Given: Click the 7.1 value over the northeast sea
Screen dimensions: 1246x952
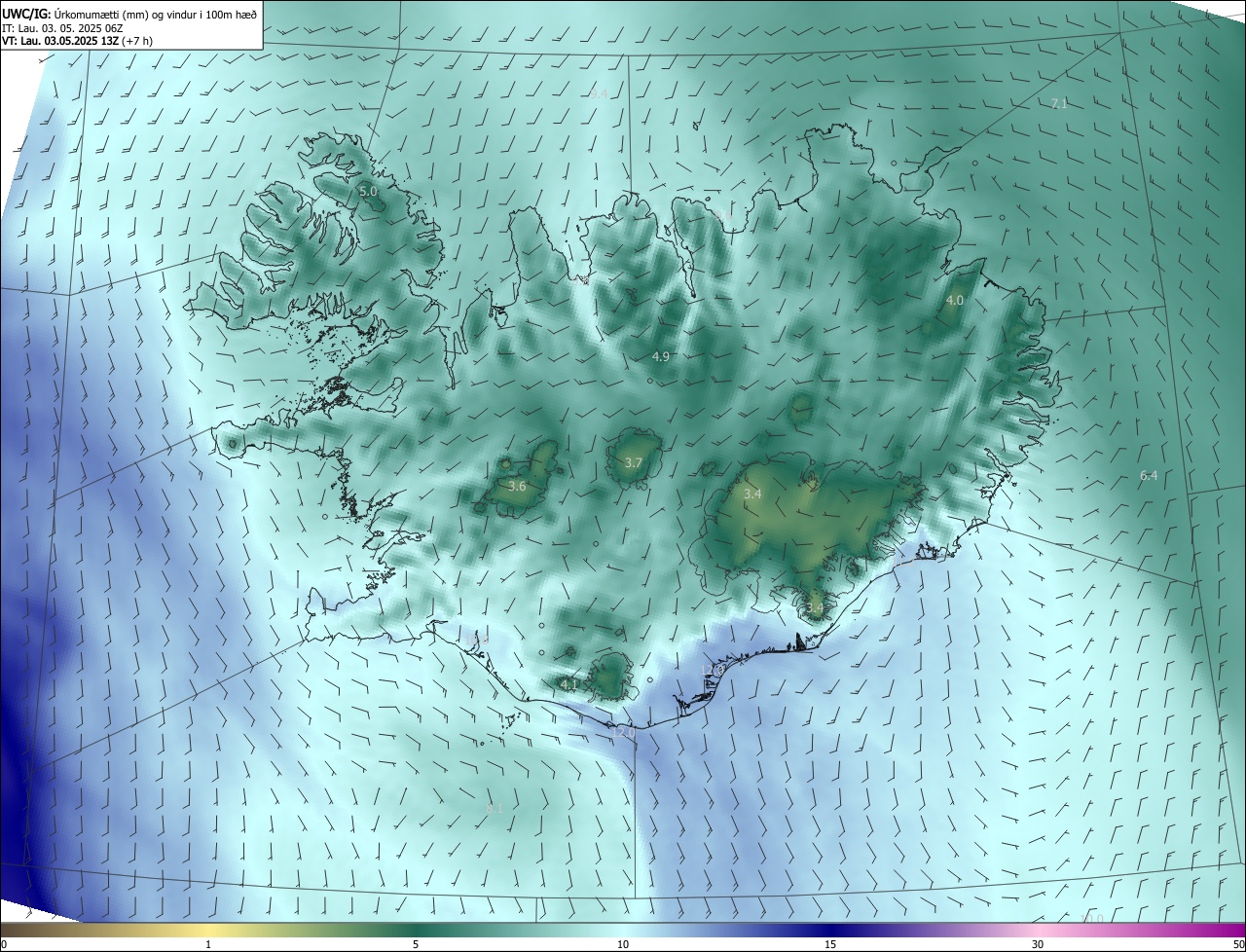Looking at the screenshot, I should [x=1060, y=103].
